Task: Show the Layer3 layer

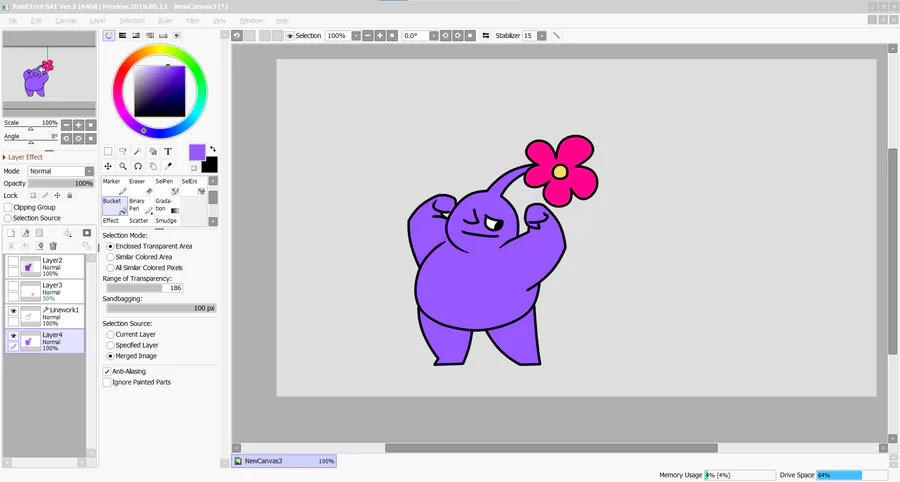Action: click(13, 286)
